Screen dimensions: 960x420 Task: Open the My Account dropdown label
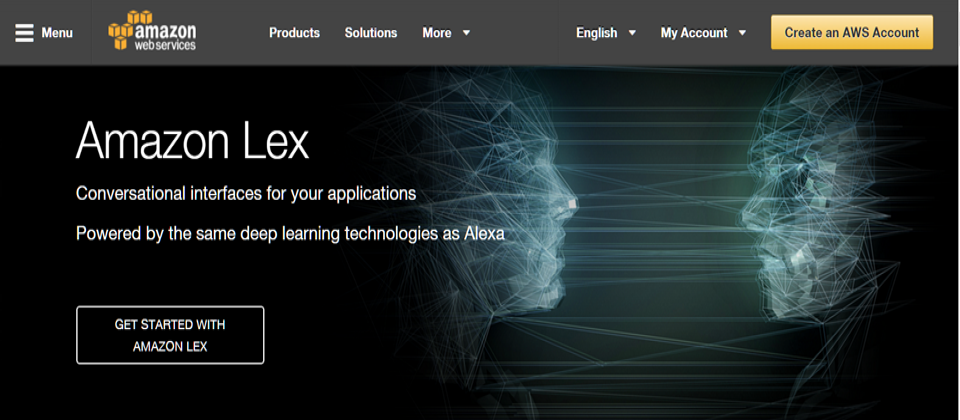693,33
